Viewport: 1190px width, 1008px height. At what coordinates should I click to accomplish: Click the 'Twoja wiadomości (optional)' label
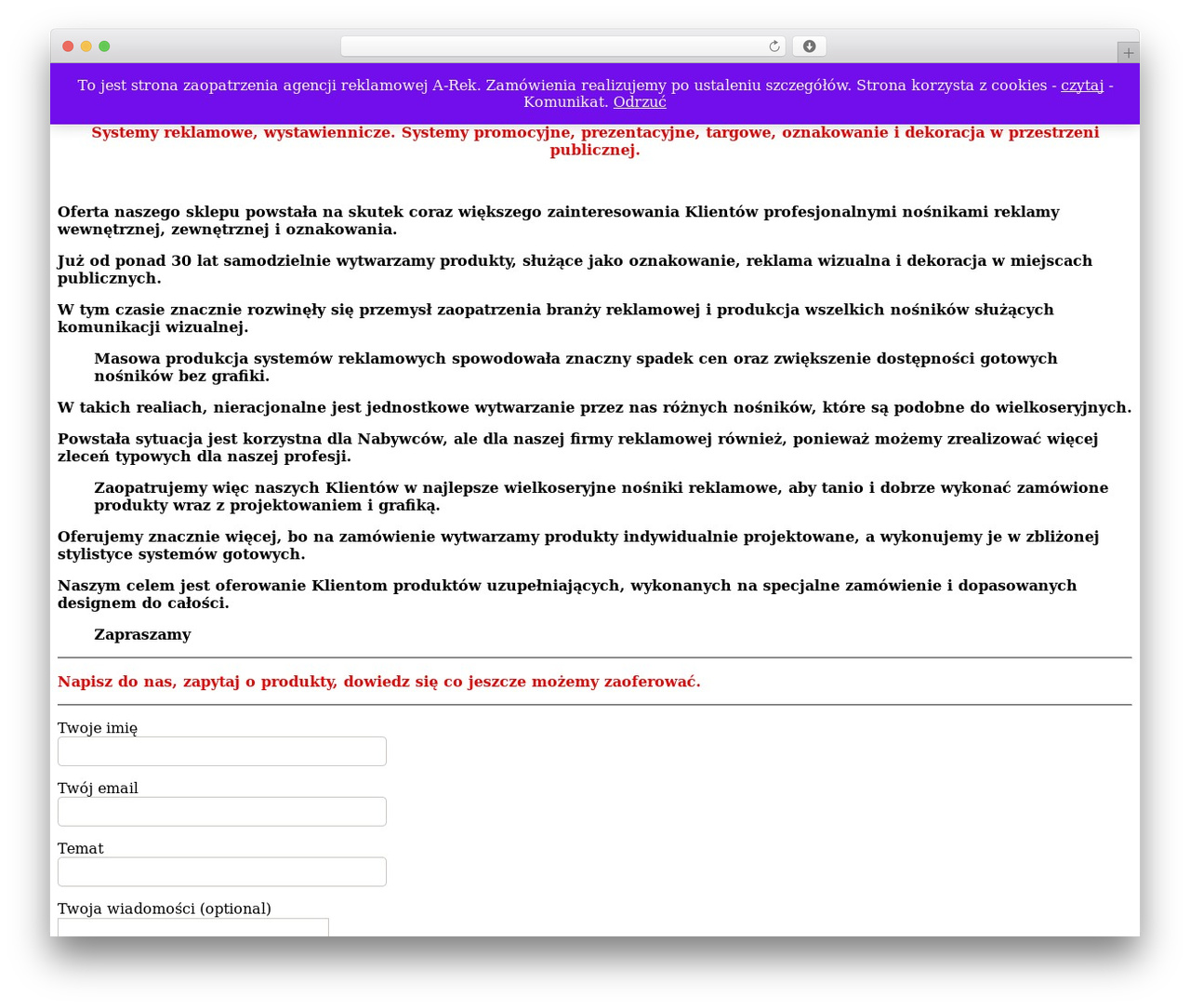pos(165,909)
